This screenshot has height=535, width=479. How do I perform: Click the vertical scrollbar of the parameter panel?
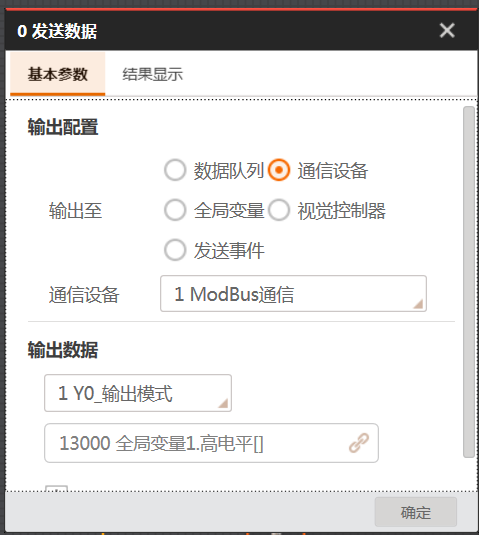coord(469,282)
